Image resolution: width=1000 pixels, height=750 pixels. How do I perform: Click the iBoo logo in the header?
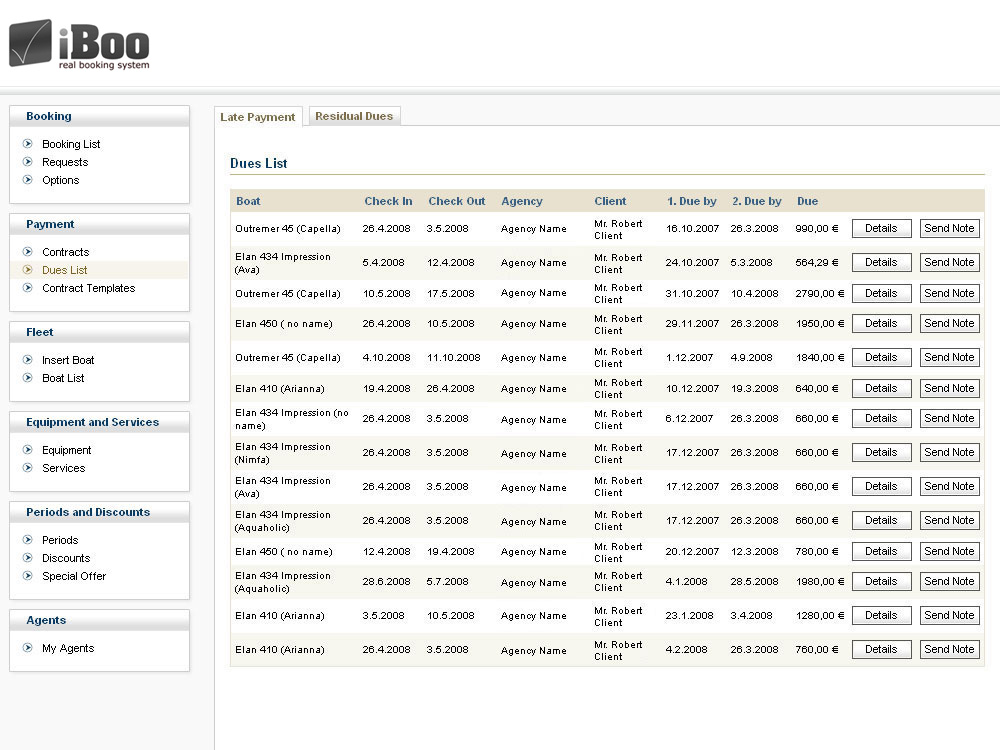point(79,44)
